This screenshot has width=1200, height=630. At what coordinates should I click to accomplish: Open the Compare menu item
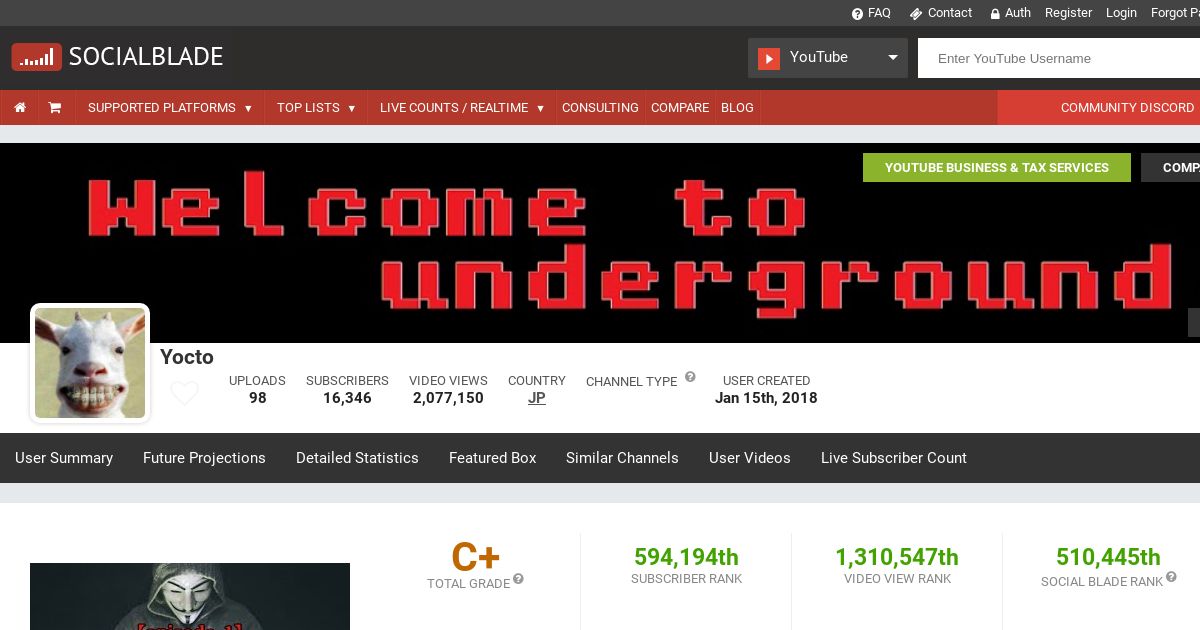[x=680, y=108]
